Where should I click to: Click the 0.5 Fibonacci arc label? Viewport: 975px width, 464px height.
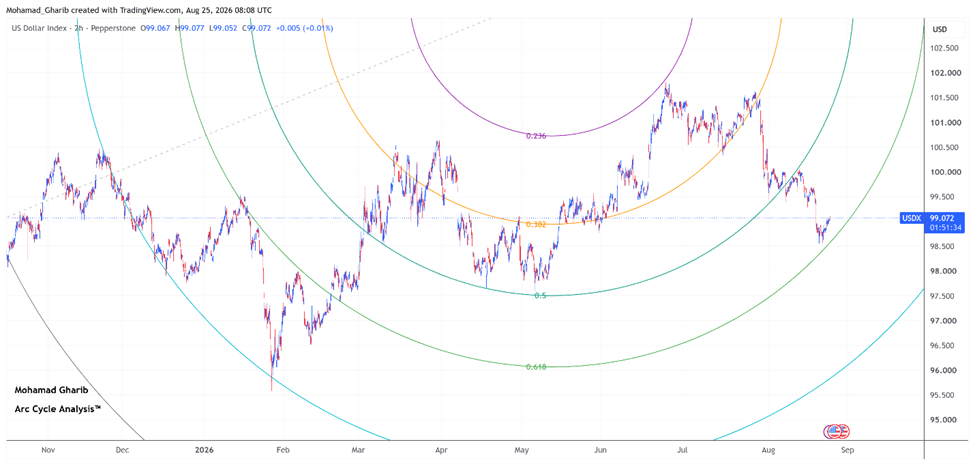(x=540, y=295)
